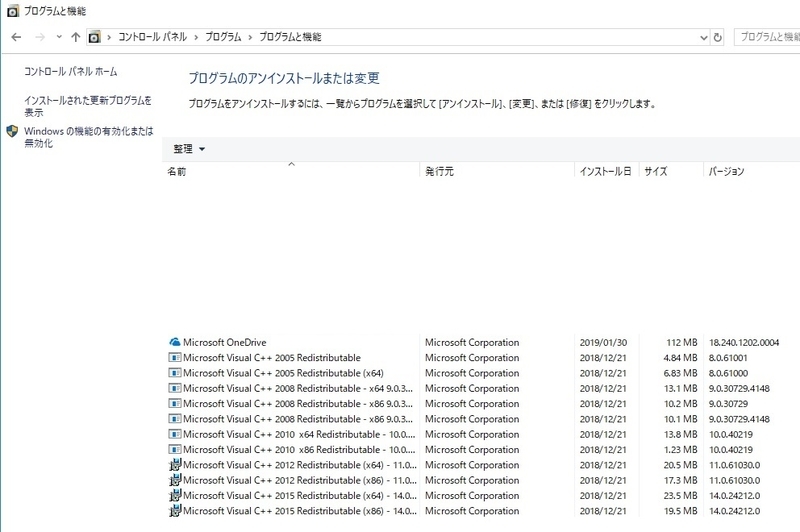The width and height of the screenshot is (800, 532).
Task: Click コントロール パネル in the address breadcrumb
Action: coord(153,37)
